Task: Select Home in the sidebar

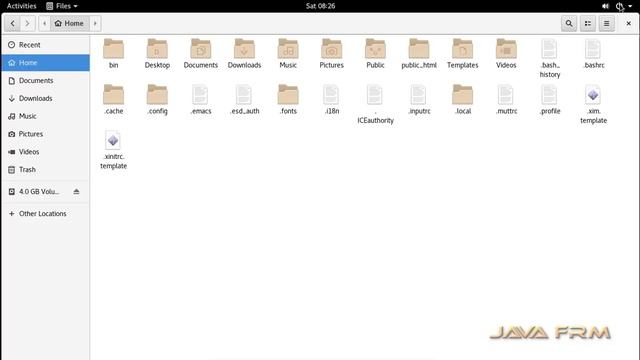Action: (x=45, y=62)
